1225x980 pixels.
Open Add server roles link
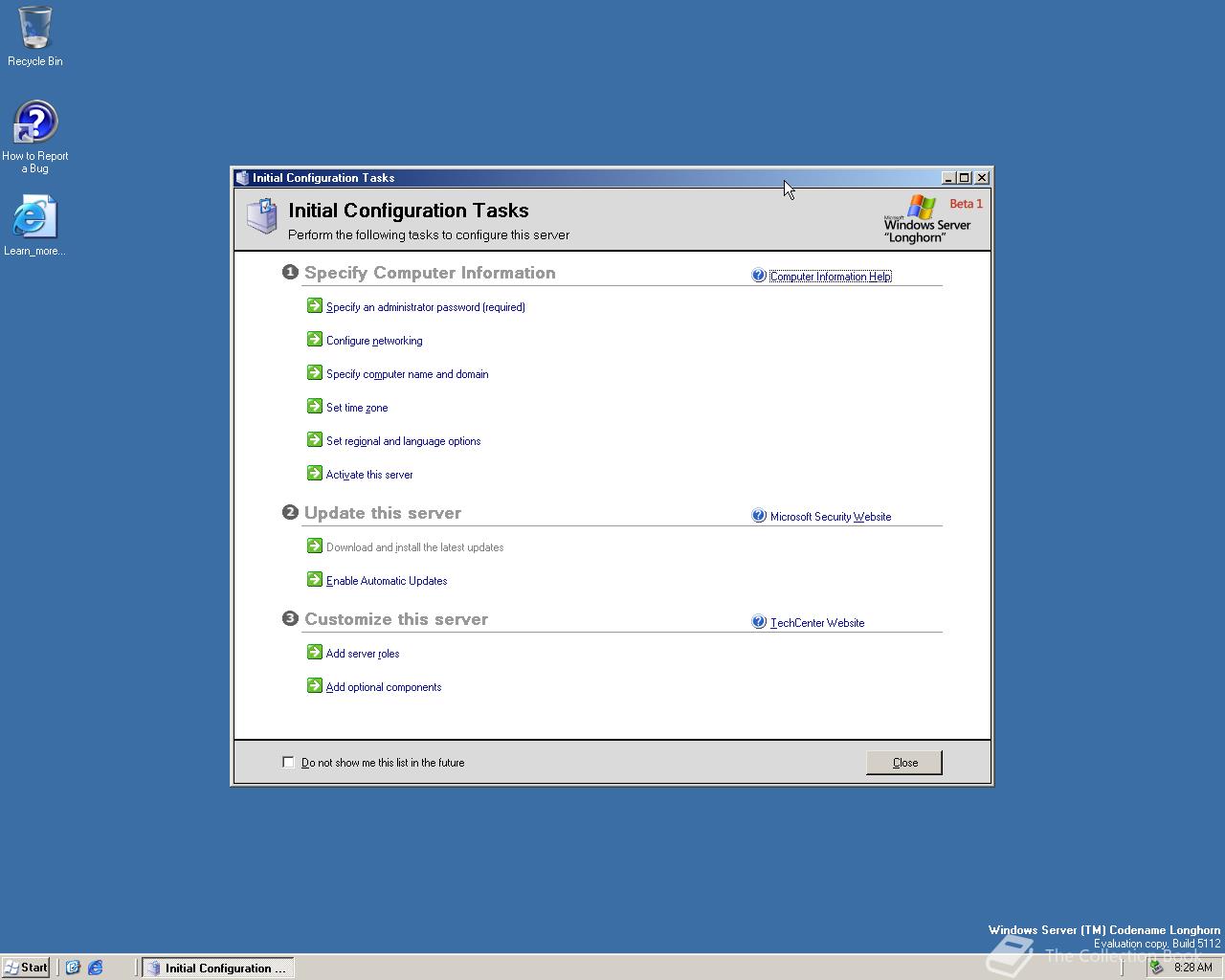[363, 654]
